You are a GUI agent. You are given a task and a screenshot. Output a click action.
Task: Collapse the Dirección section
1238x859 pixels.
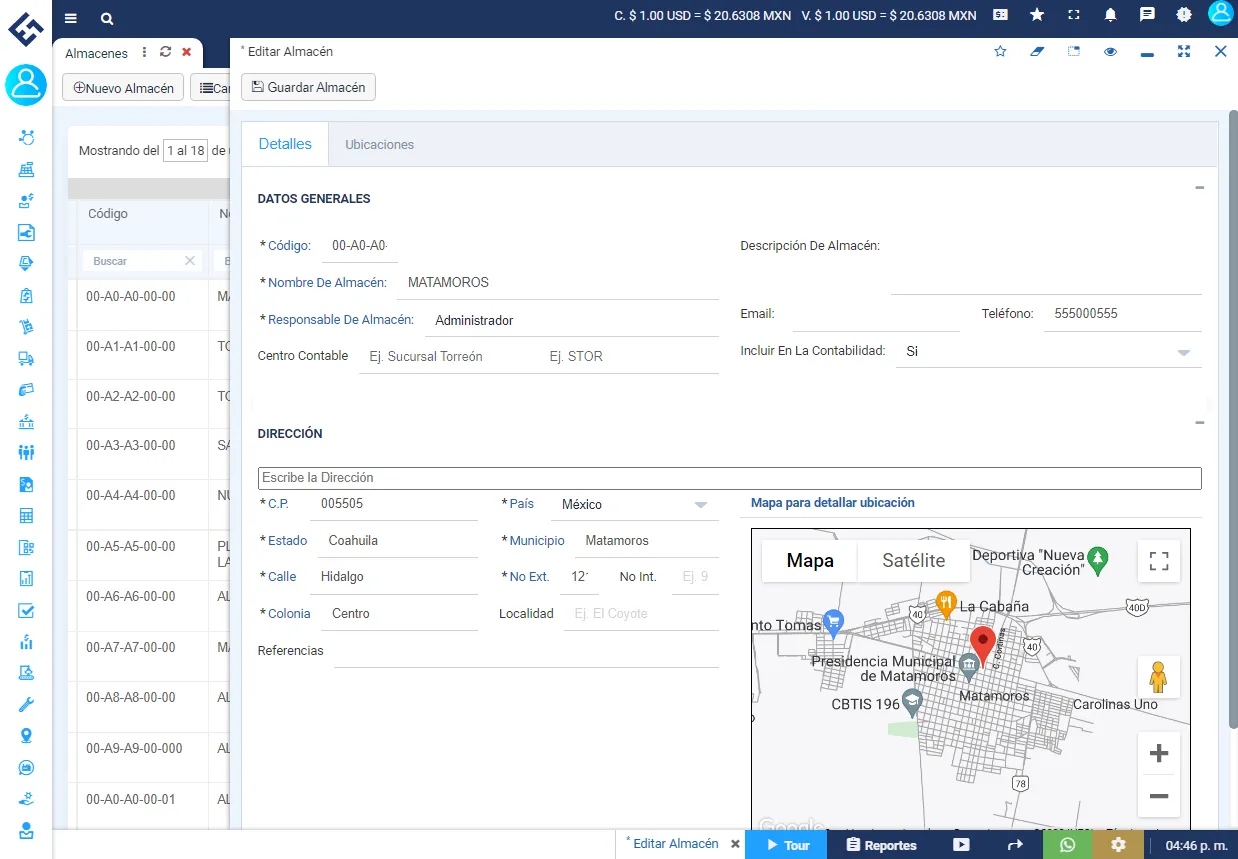pos(1199,423)
